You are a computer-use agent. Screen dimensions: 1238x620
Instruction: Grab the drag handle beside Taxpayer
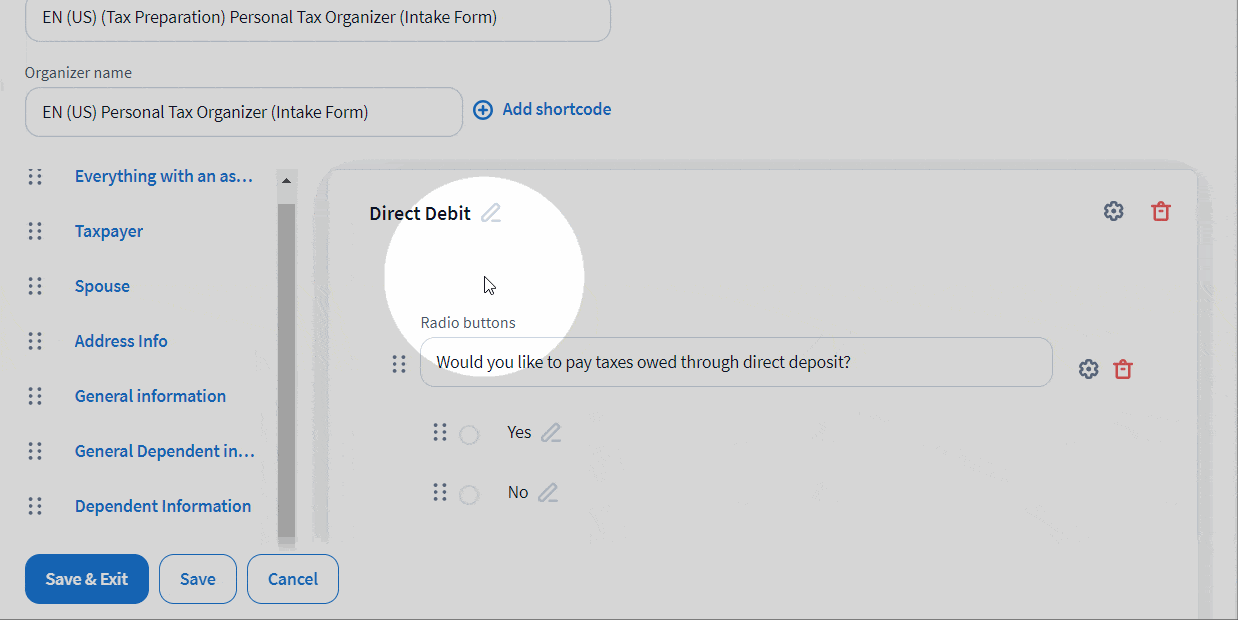pos(35,231)
